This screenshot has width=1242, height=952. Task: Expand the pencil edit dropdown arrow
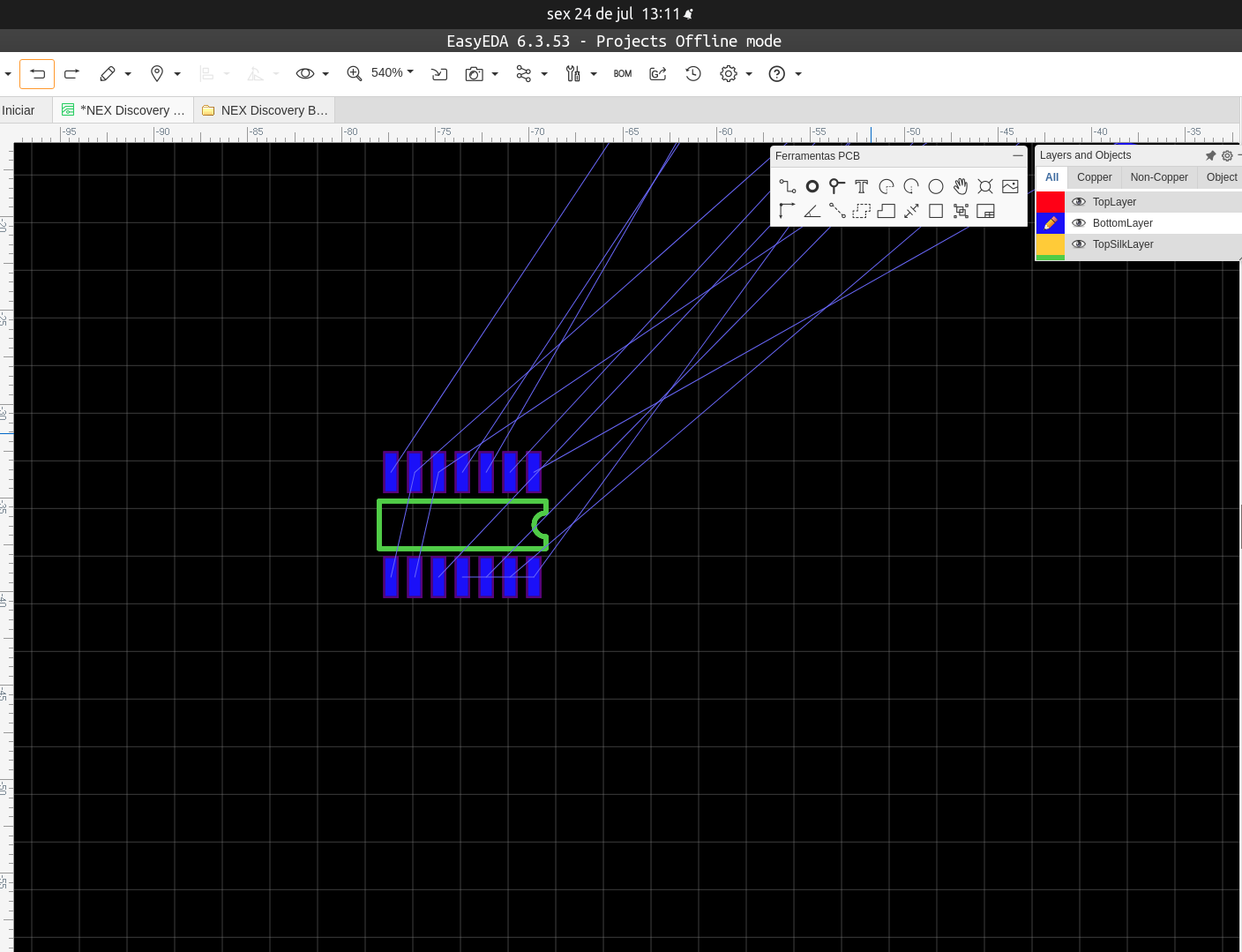128,74
